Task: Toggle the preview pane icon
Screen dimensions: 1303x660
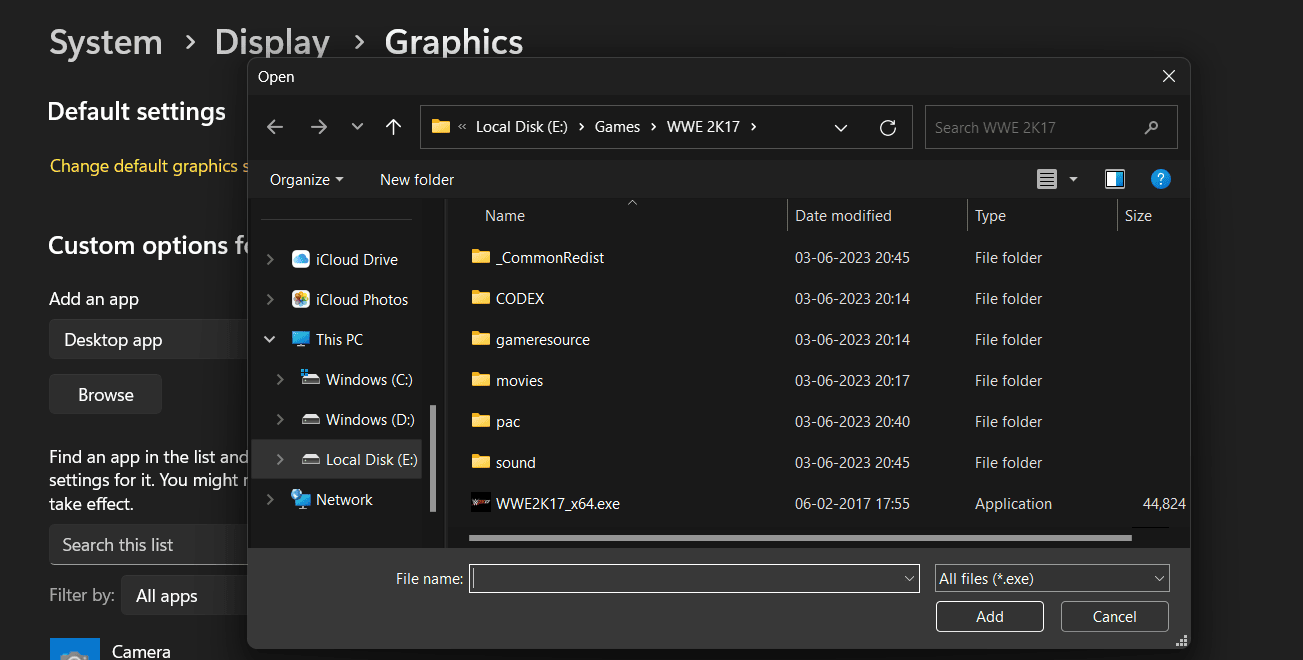Action: 1114,178
